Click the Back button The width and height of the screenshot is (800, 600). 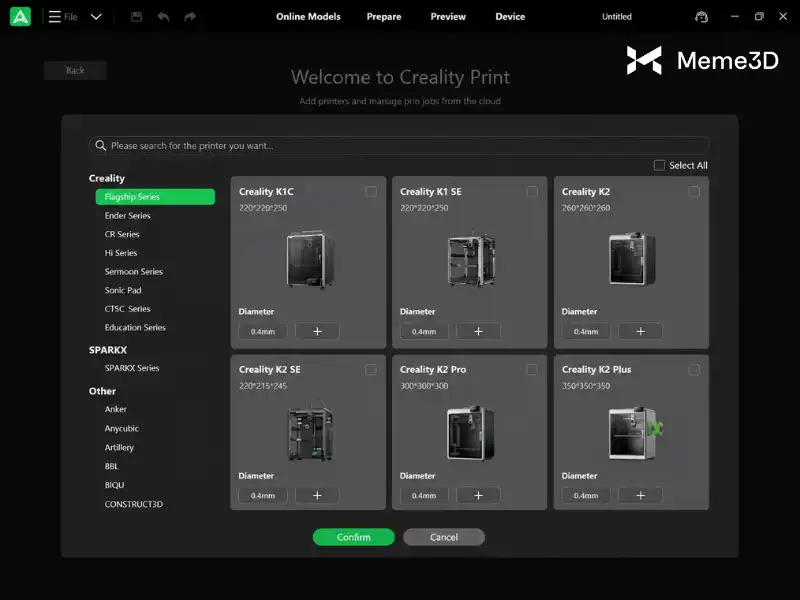75,70
